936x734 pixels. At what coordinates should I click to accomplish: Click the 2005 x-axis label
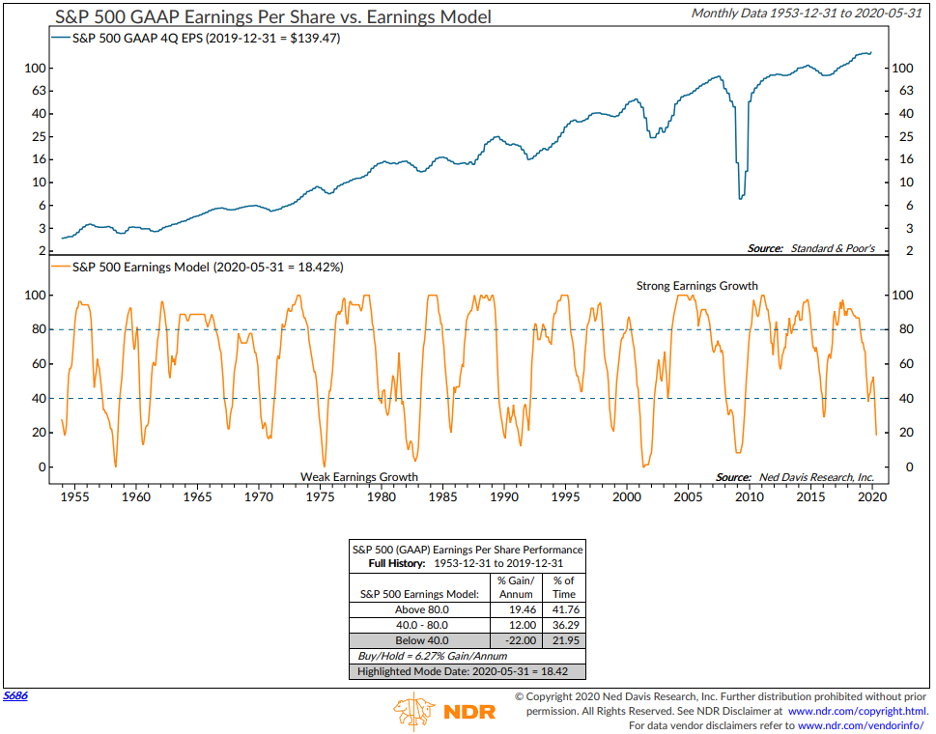[688, 496]
